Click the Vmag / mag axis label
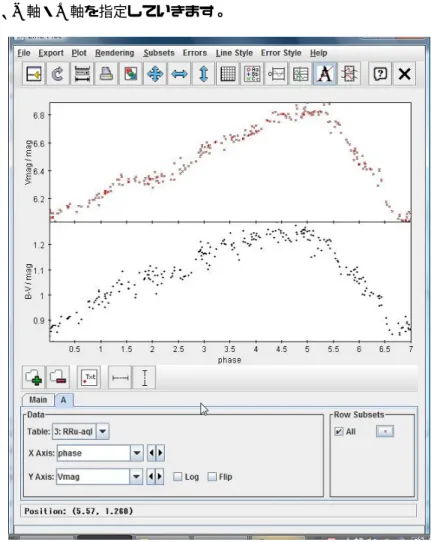431x542 pixels. click(28, 162)
